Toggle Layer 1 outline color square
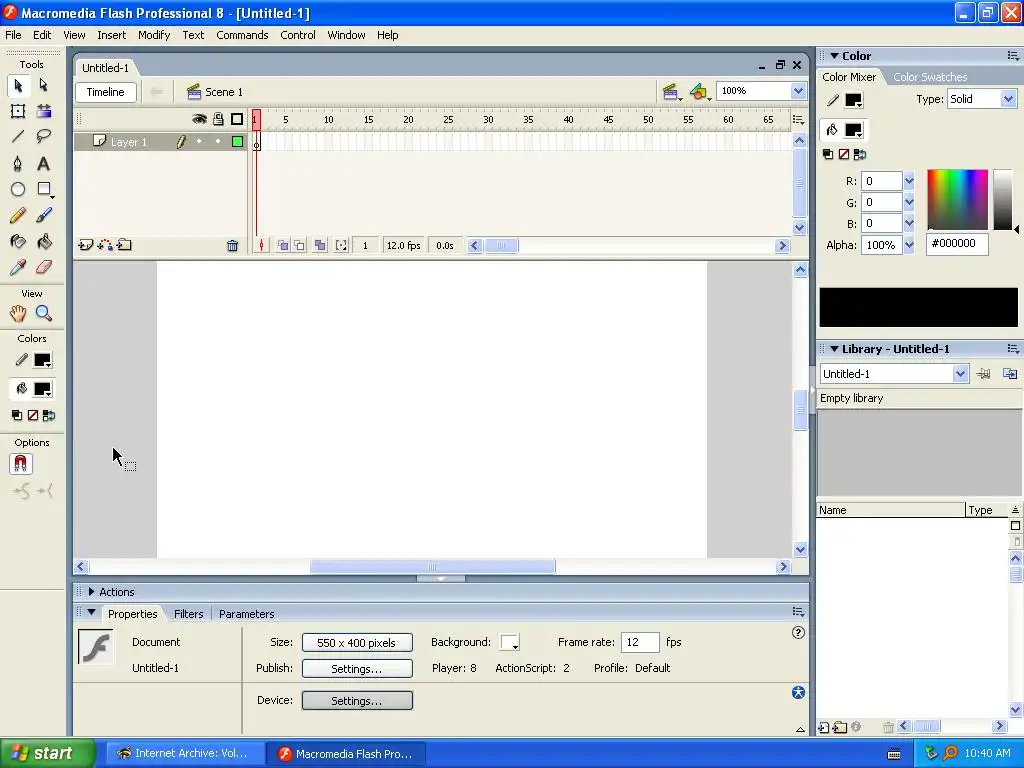 coord(238,142)
